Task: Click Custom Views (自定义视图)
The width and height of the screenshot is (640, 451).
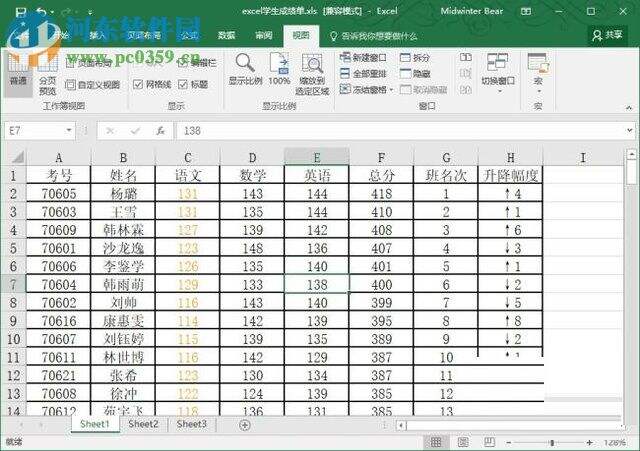Action: pos(93,84)
